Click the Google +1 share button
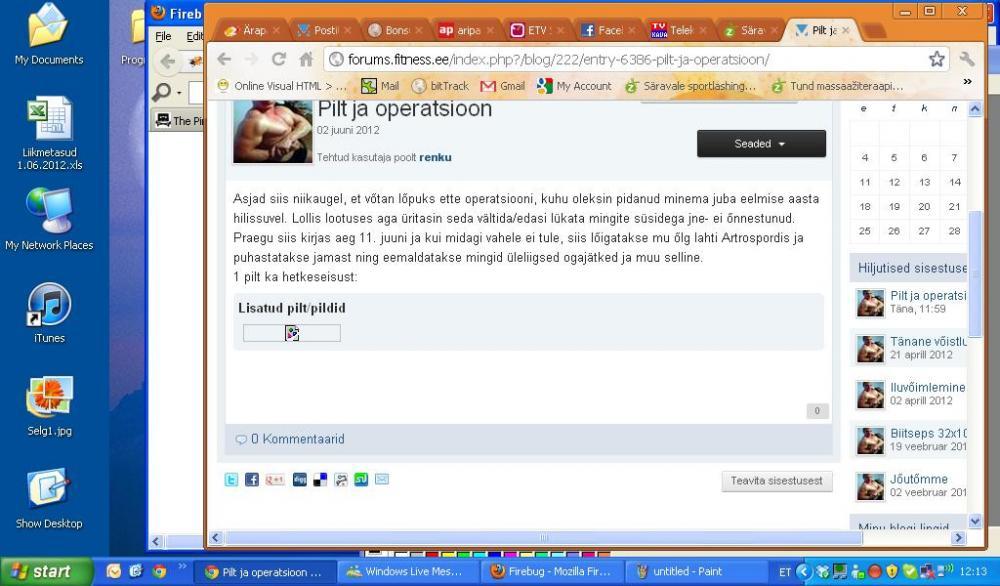The image size is (1000, 586). (274, 480)
